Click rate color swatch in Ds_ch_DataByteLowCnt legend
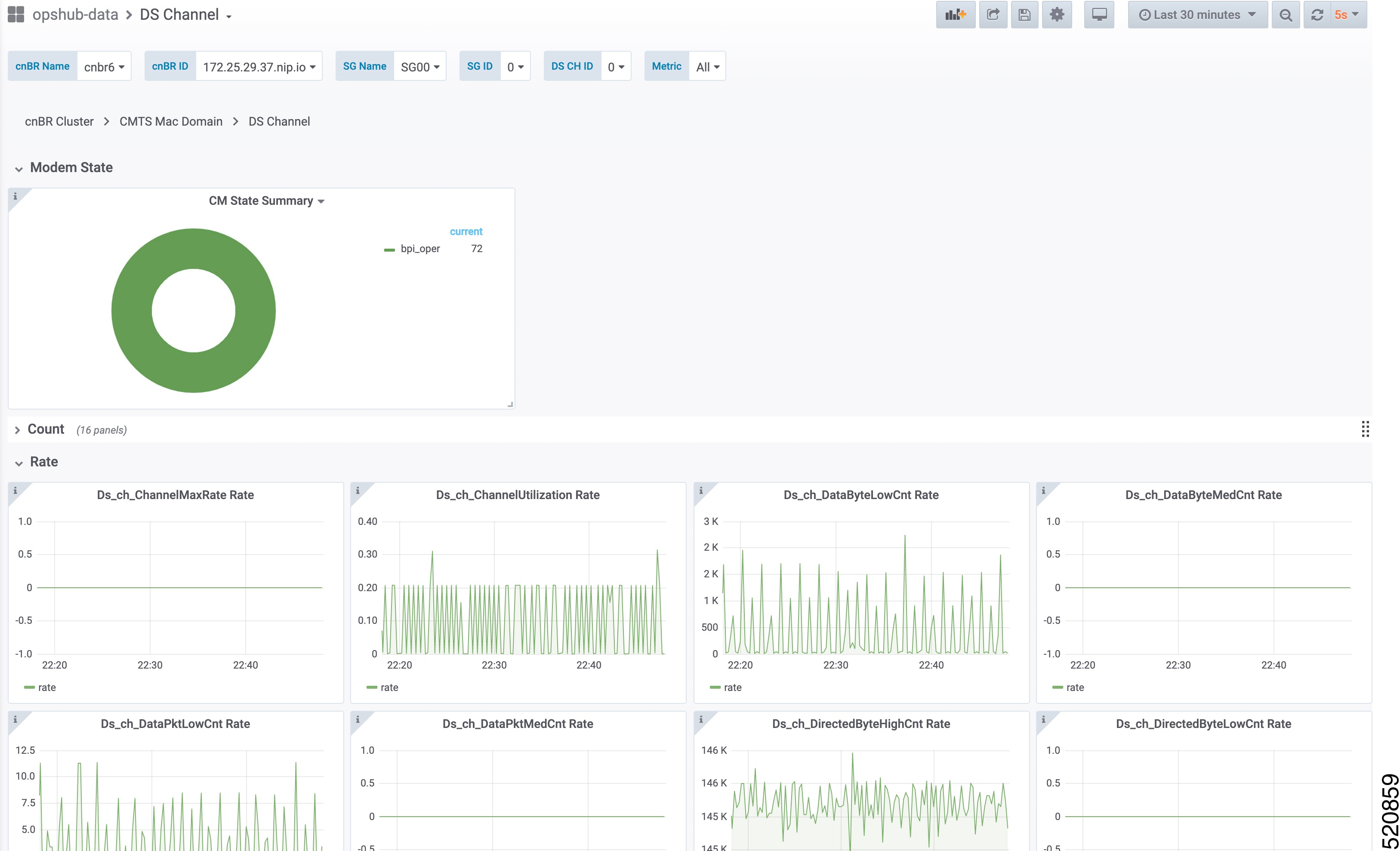The width and height of the screenshot is (1400, 851). [715, 688]
